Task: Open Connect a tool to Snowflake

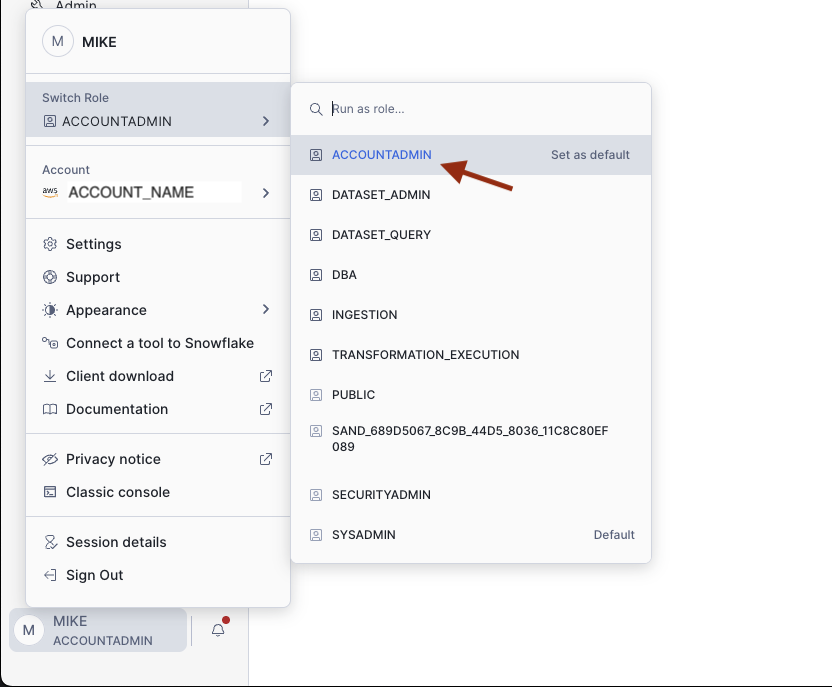Action: click(x=158, y=343)
